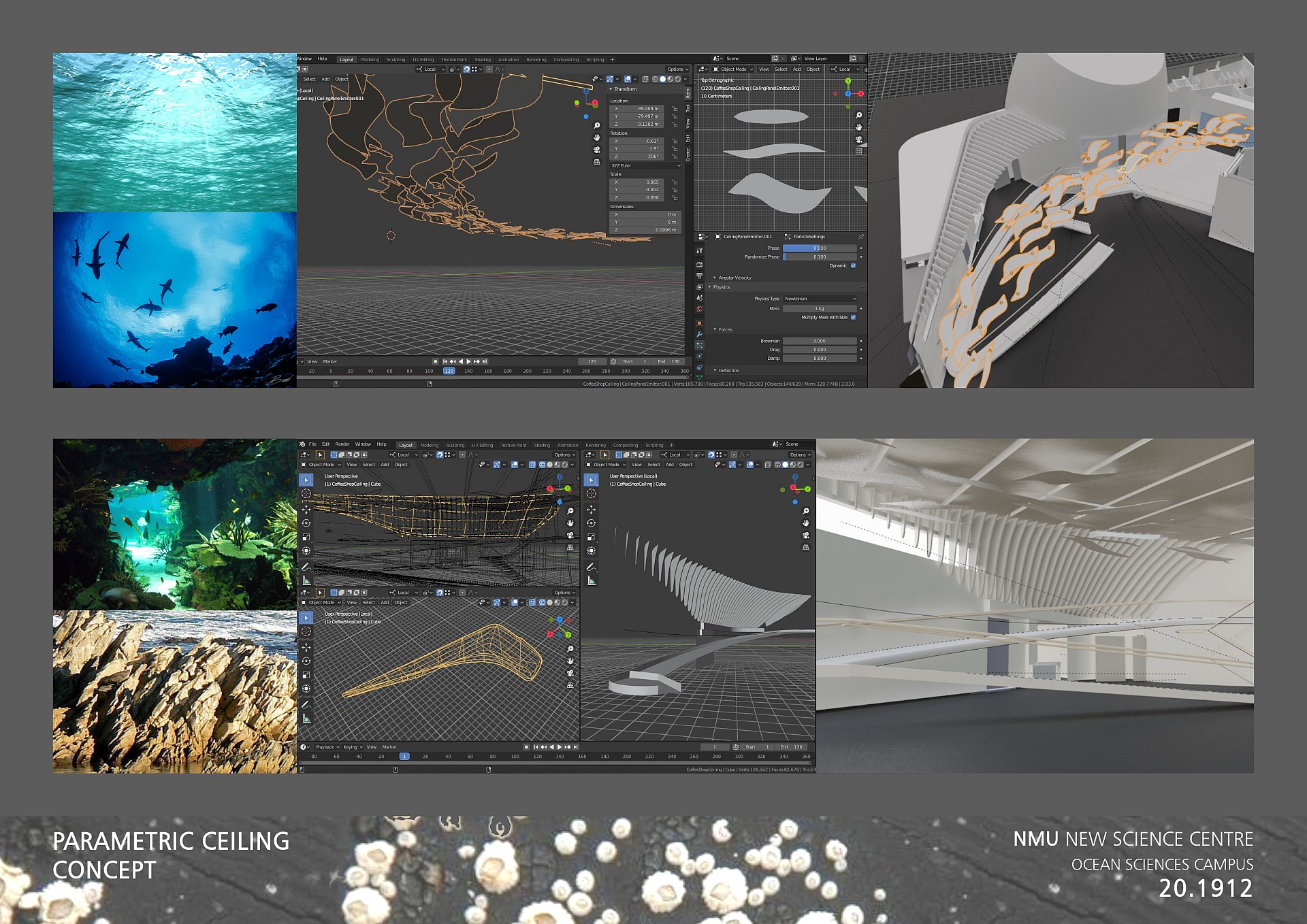Click the zoom magnifier in the top perspective viewport
Screen dimensions: 1307x924
596,126
